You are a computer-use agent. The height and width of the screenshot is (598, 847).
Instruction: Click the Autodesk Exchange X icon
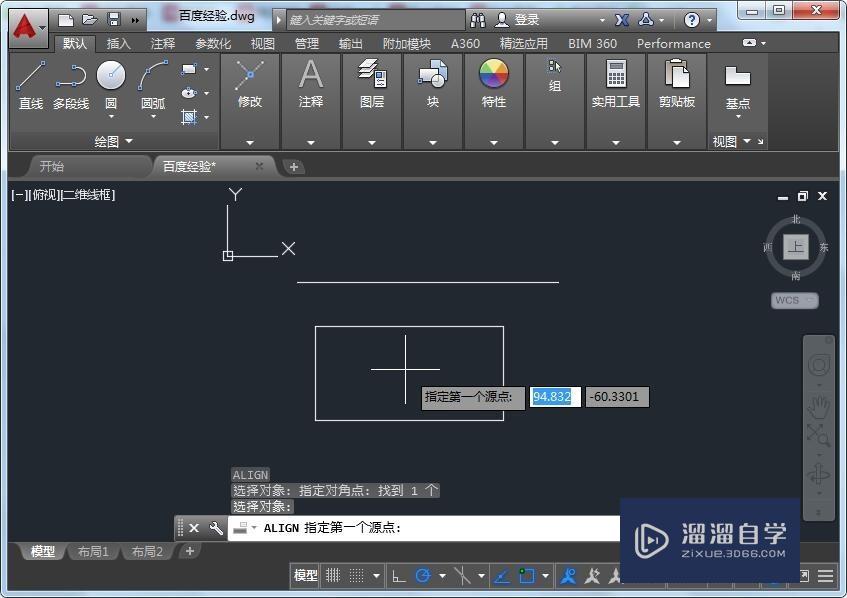pyautogui.click(x=622, y=20)
